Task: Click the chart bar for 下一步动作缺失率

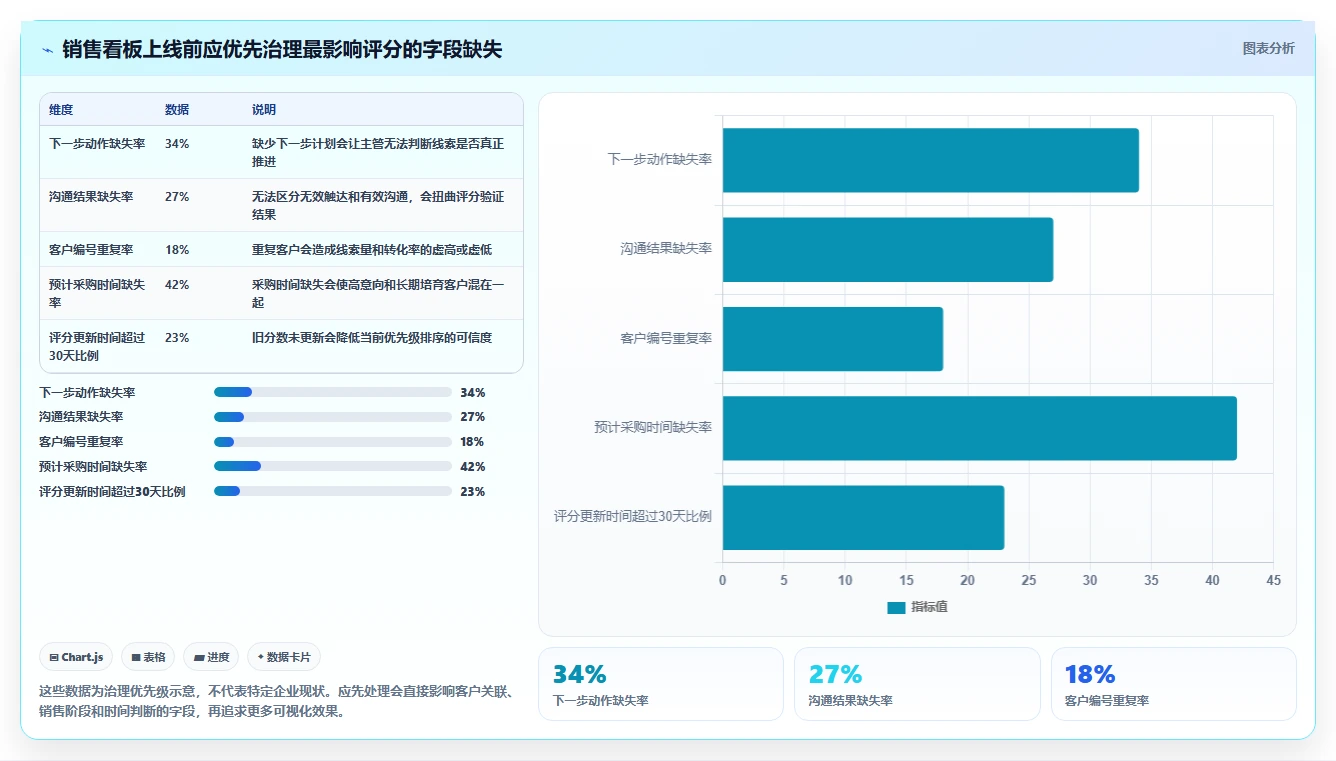Action: pyautogui.click(x=930, y=160)
